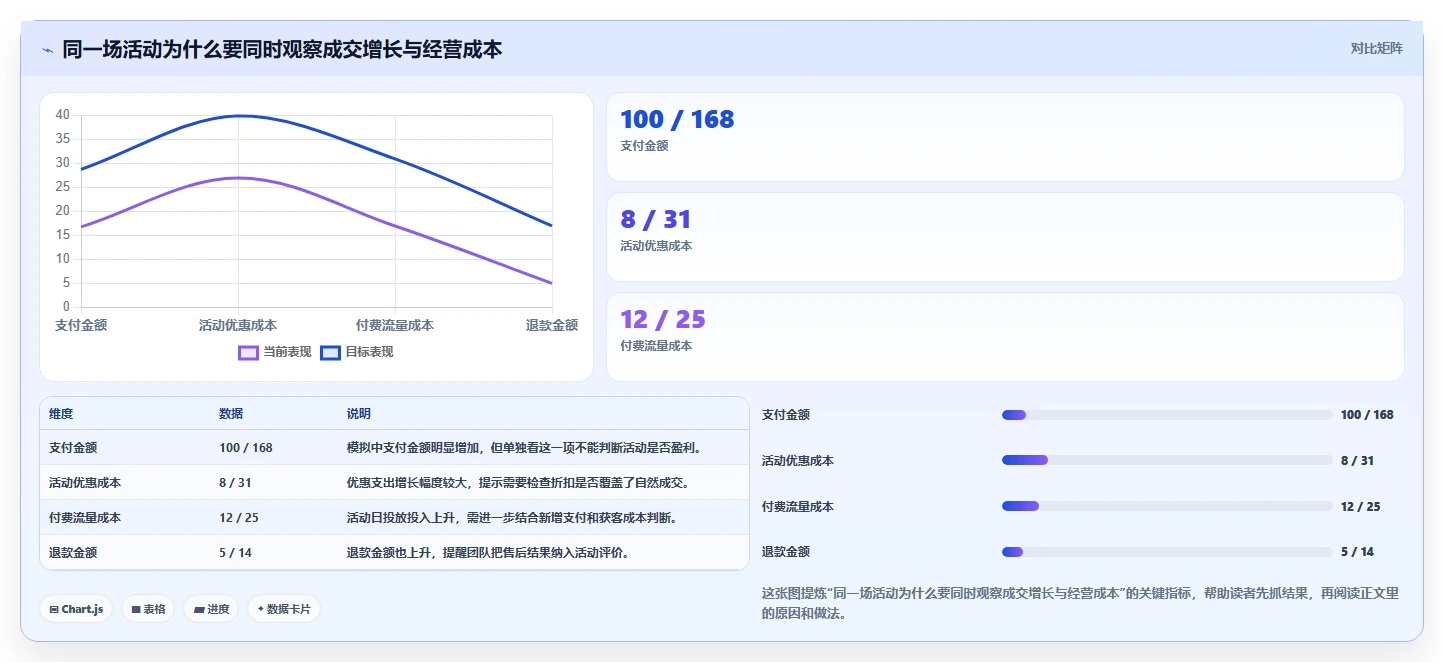Click 5 / 14 value beside progress bar

(x=1357, y=552)
